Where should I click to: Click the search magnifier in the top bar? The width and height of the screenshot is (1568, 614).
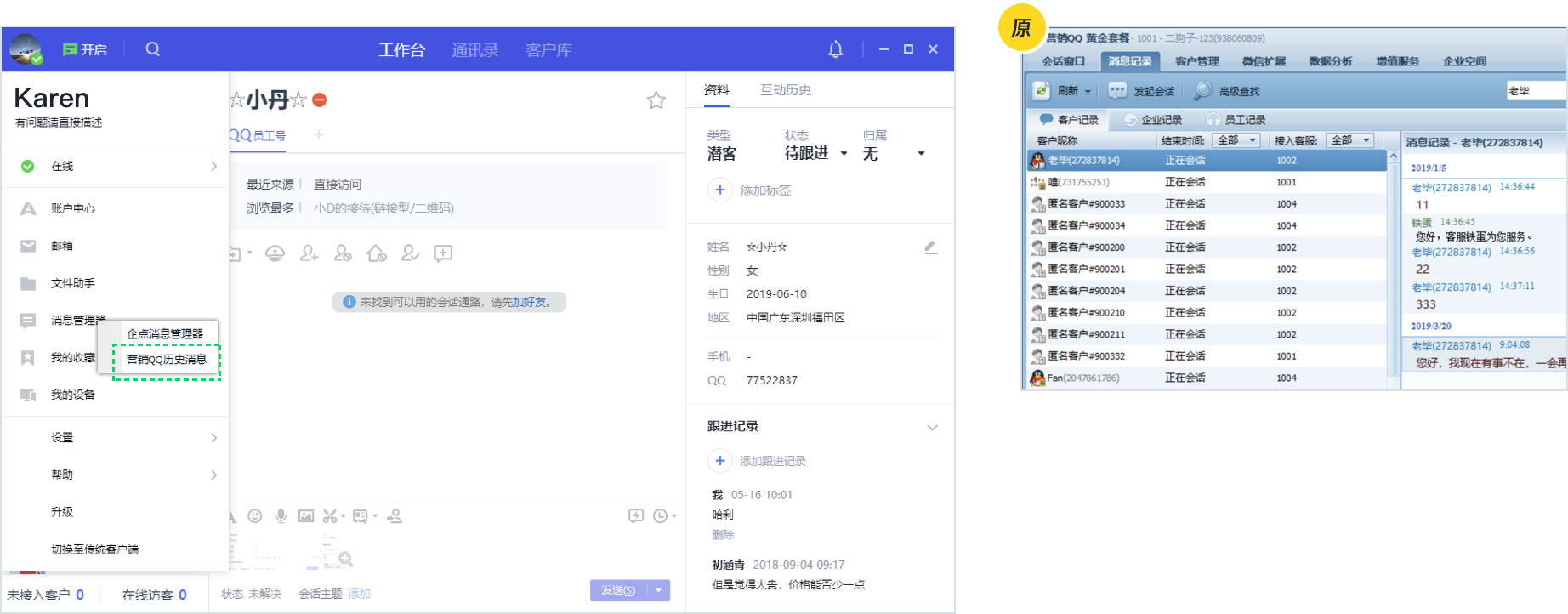[x=153, y=49]
